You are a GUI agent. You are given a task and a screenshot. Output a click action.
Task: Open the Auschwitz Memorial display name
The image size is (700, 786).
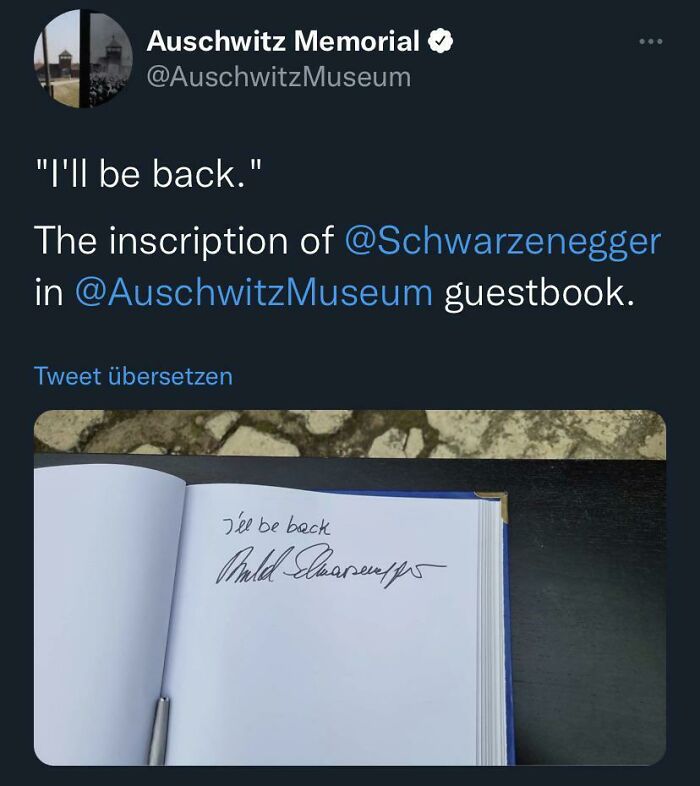(283, 41)
